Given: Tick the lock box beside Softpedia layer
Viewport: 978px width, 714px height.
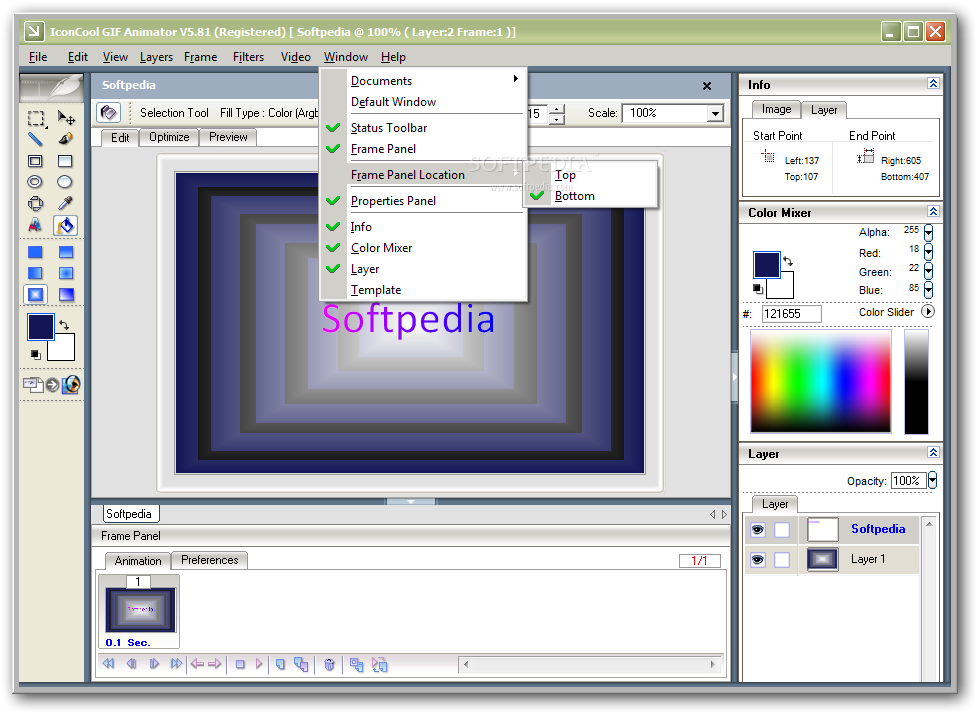Looking at the screenshot, I should tap(782, 529).
